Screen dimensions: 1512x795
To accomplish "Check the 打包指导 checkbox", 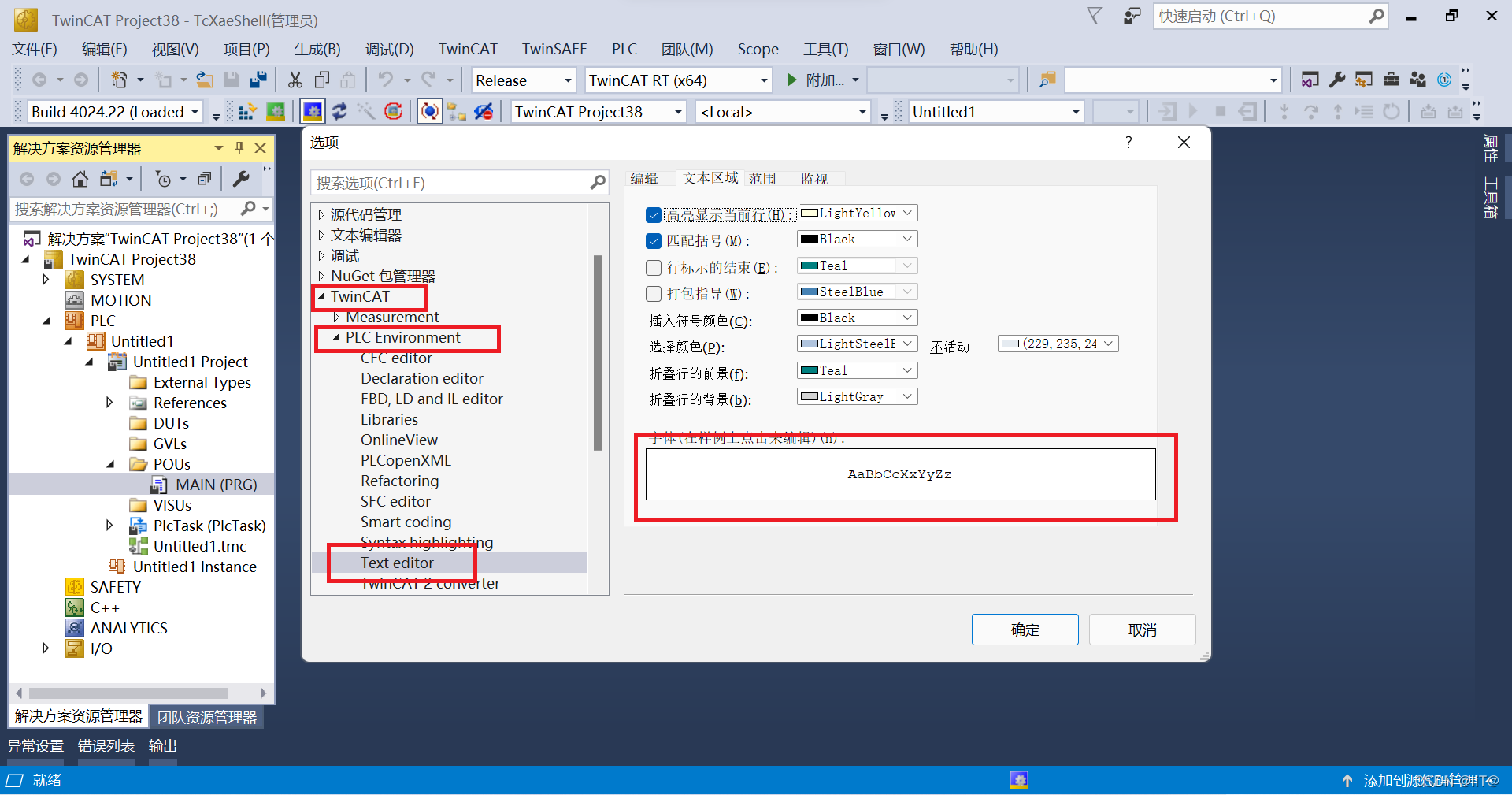I will point(653,294).
